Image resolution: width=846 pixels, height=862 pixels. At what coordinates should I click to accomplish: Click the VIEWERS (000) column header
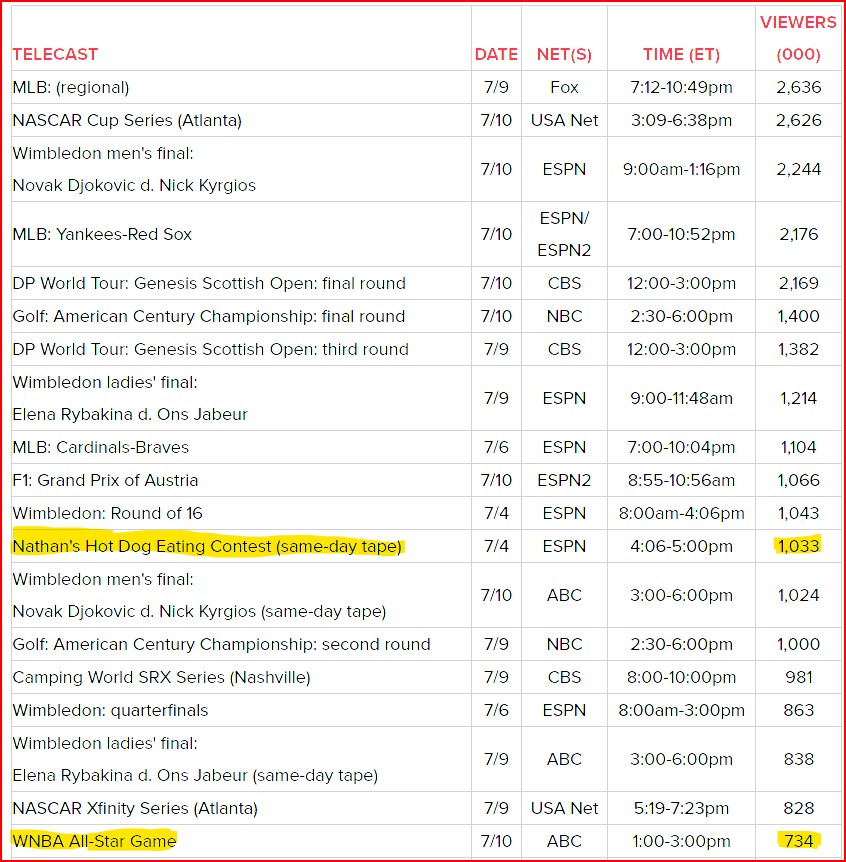(798, 38)
